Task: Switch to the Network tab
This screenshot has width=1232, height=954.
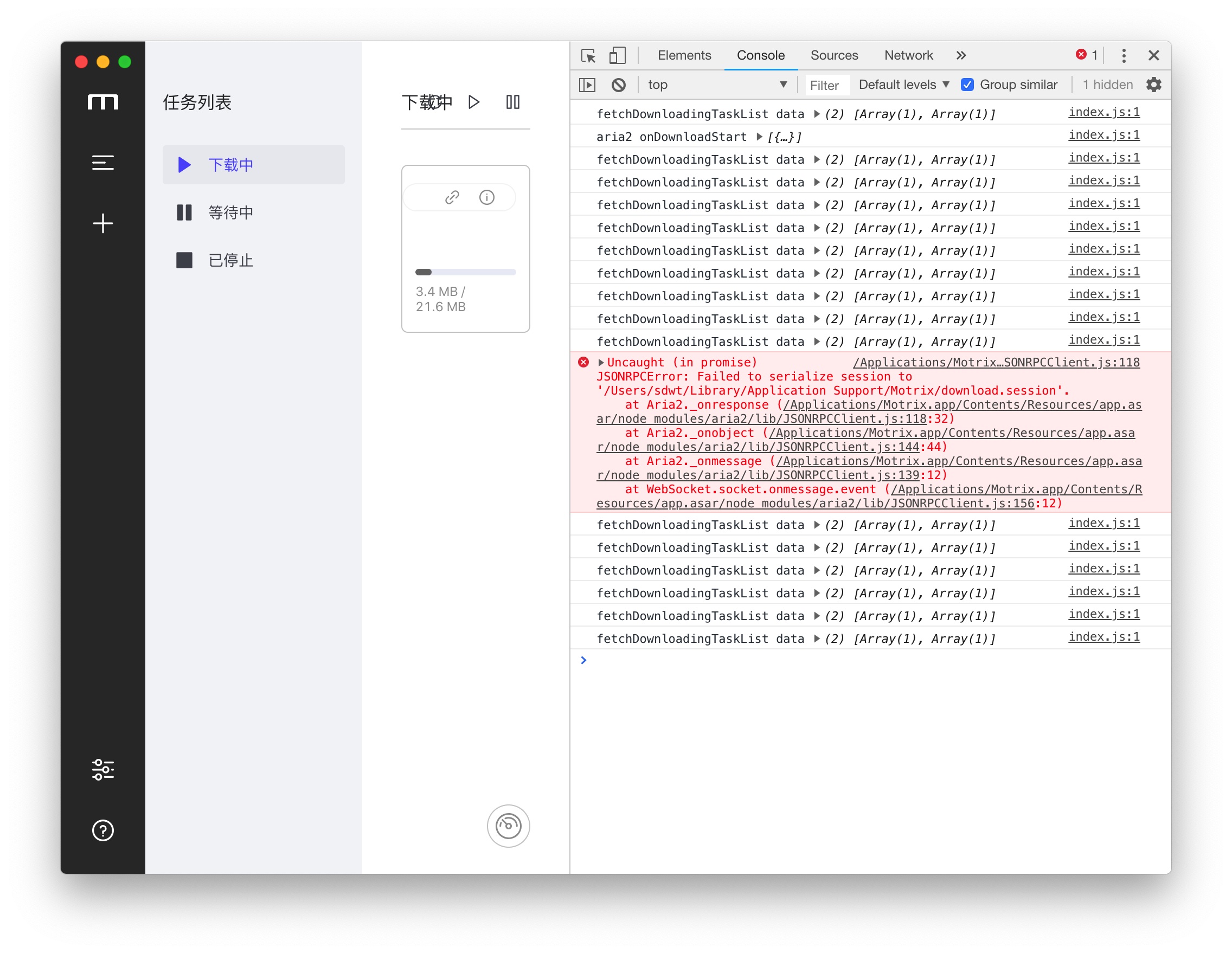Action: (908, 55)
